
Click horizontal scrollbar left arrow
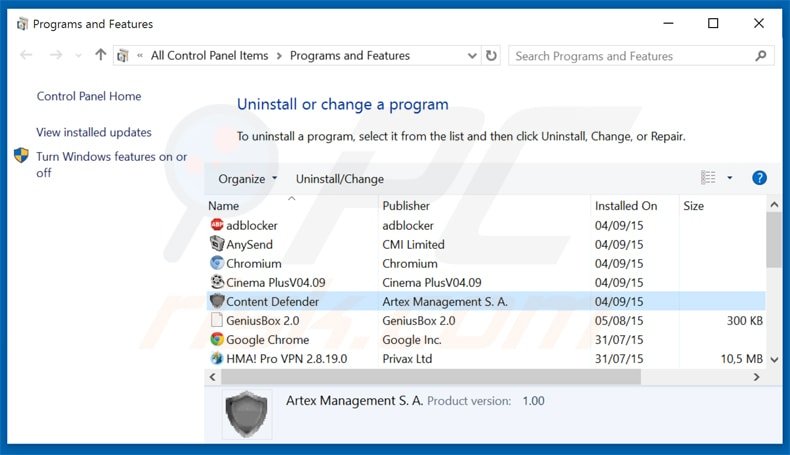pos(213,377)
